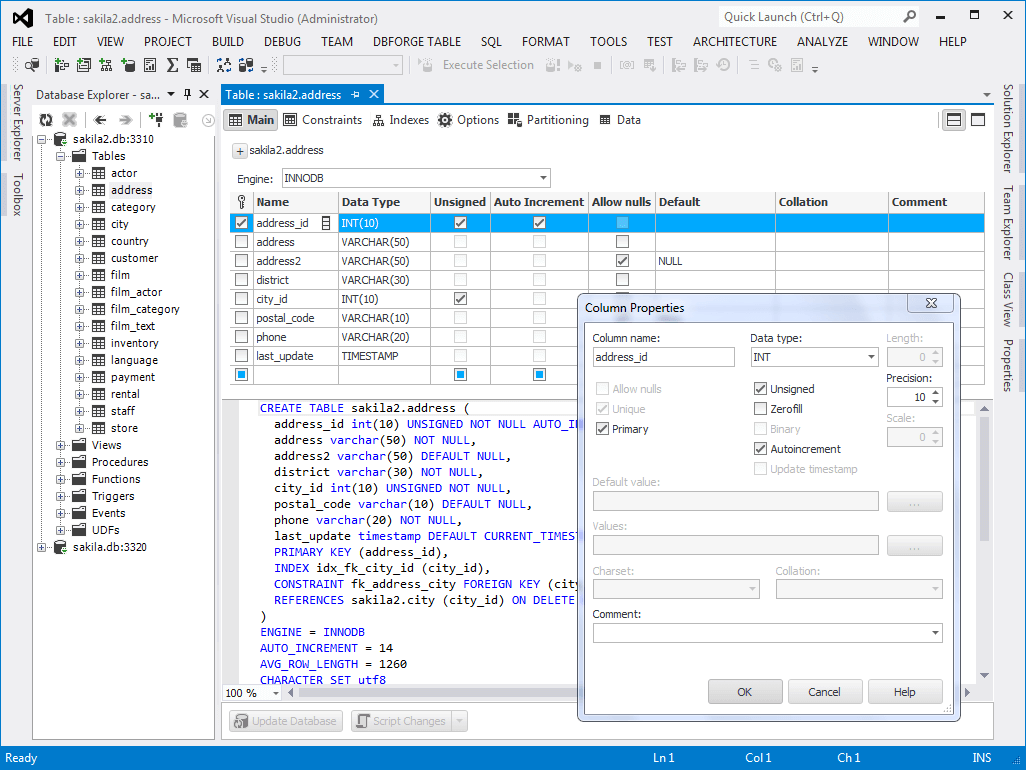Open the SQL menu

(x=491, y=41)
